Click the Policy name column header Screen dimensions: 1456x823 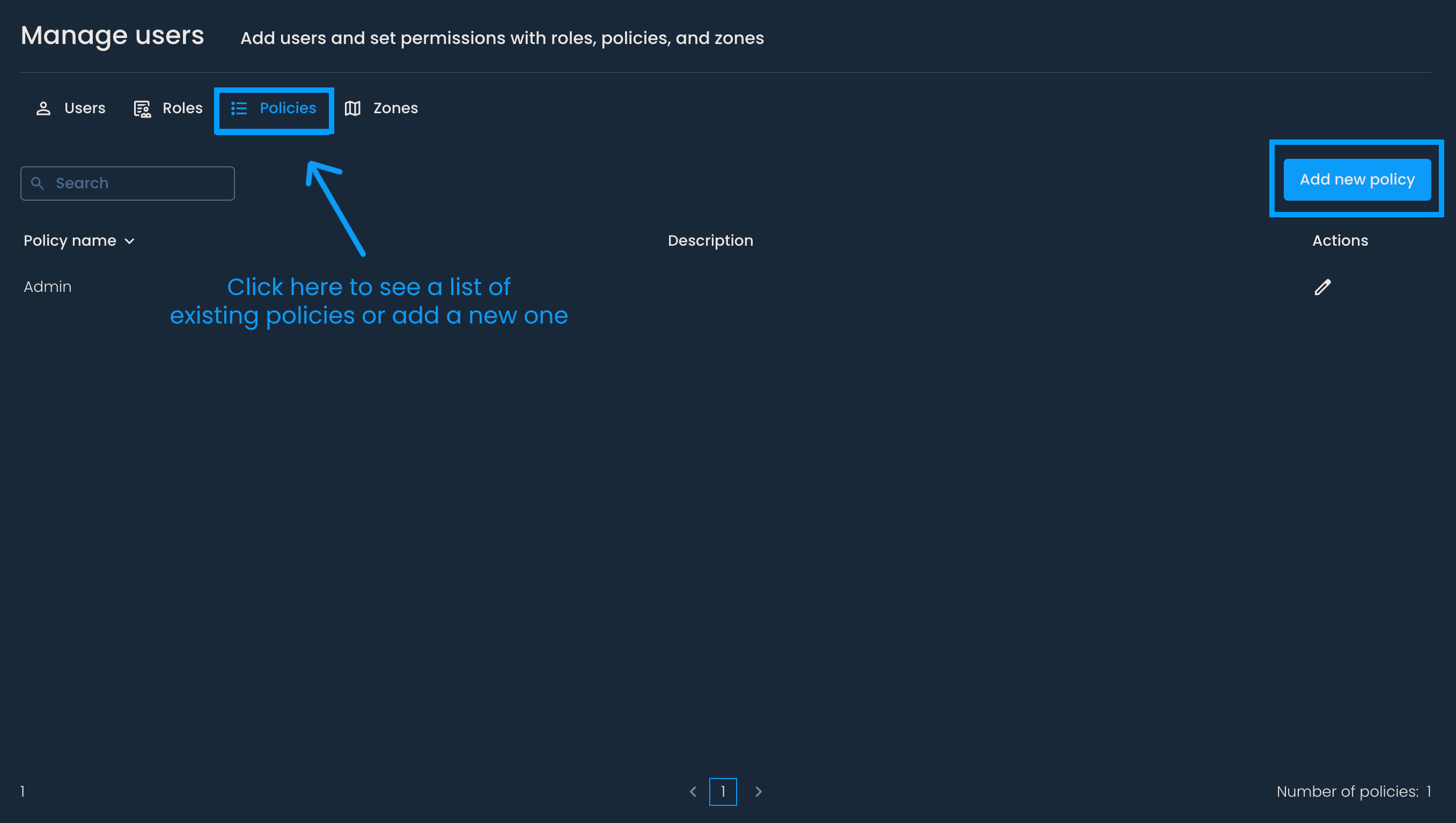[70, 241]
